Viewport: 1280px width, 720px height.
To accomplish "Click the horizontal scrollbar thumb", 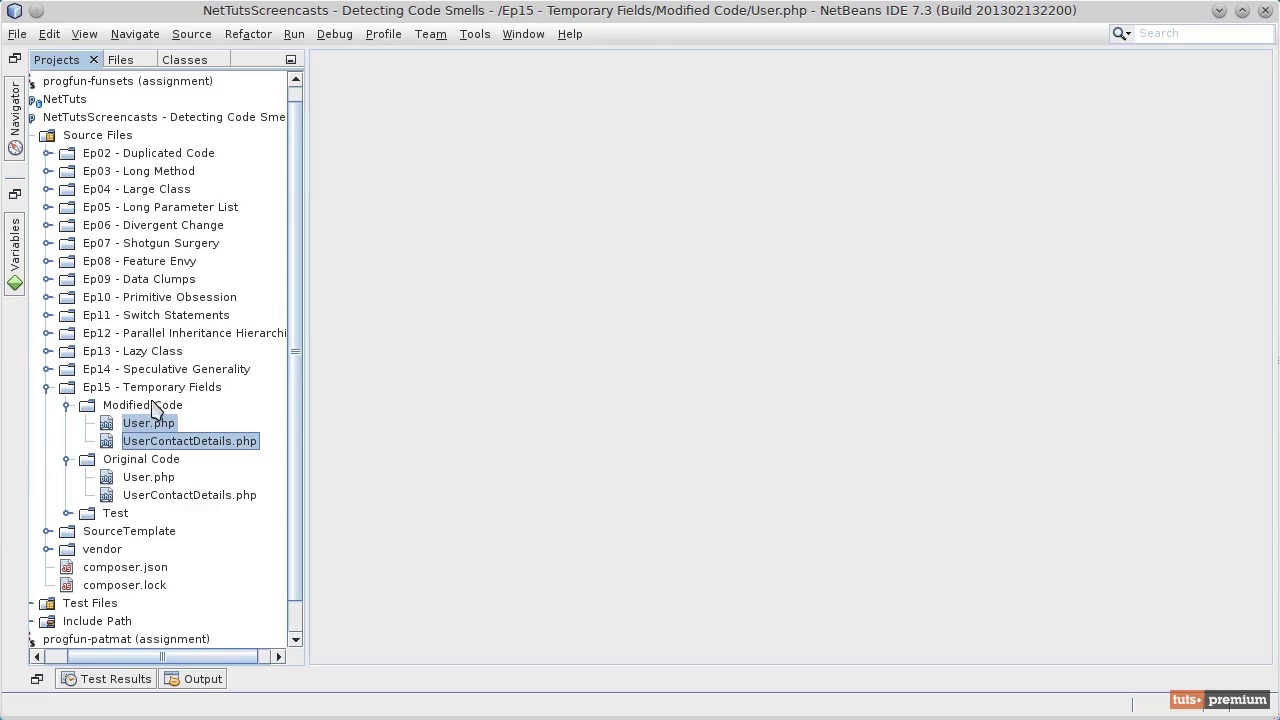I will click(x=162, y=657).
